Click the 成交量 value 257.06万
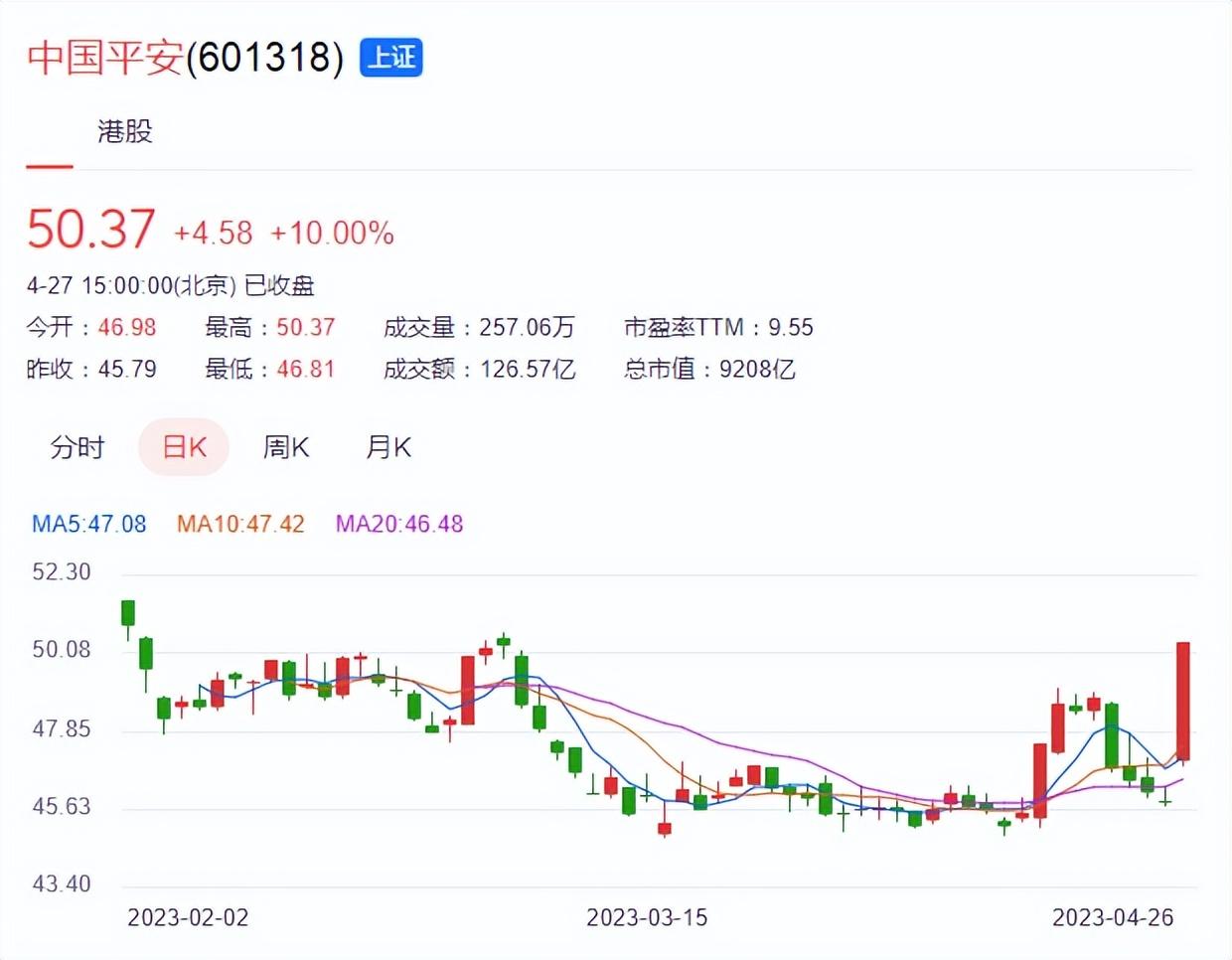The image size is (1232, 960). (x=527, y=328)
